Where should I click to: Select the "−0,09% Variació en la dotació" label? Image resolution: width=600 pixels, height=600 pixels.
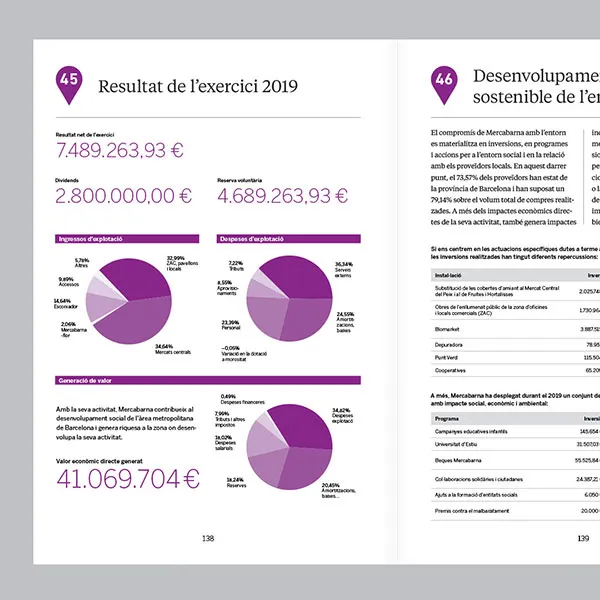click(244, 354)
